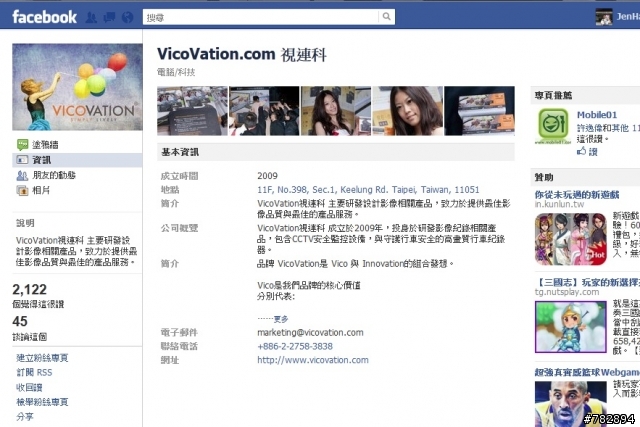Open fifth photo thumbnail of product boxes
This screenshot has width=640, height=427.
479,111
